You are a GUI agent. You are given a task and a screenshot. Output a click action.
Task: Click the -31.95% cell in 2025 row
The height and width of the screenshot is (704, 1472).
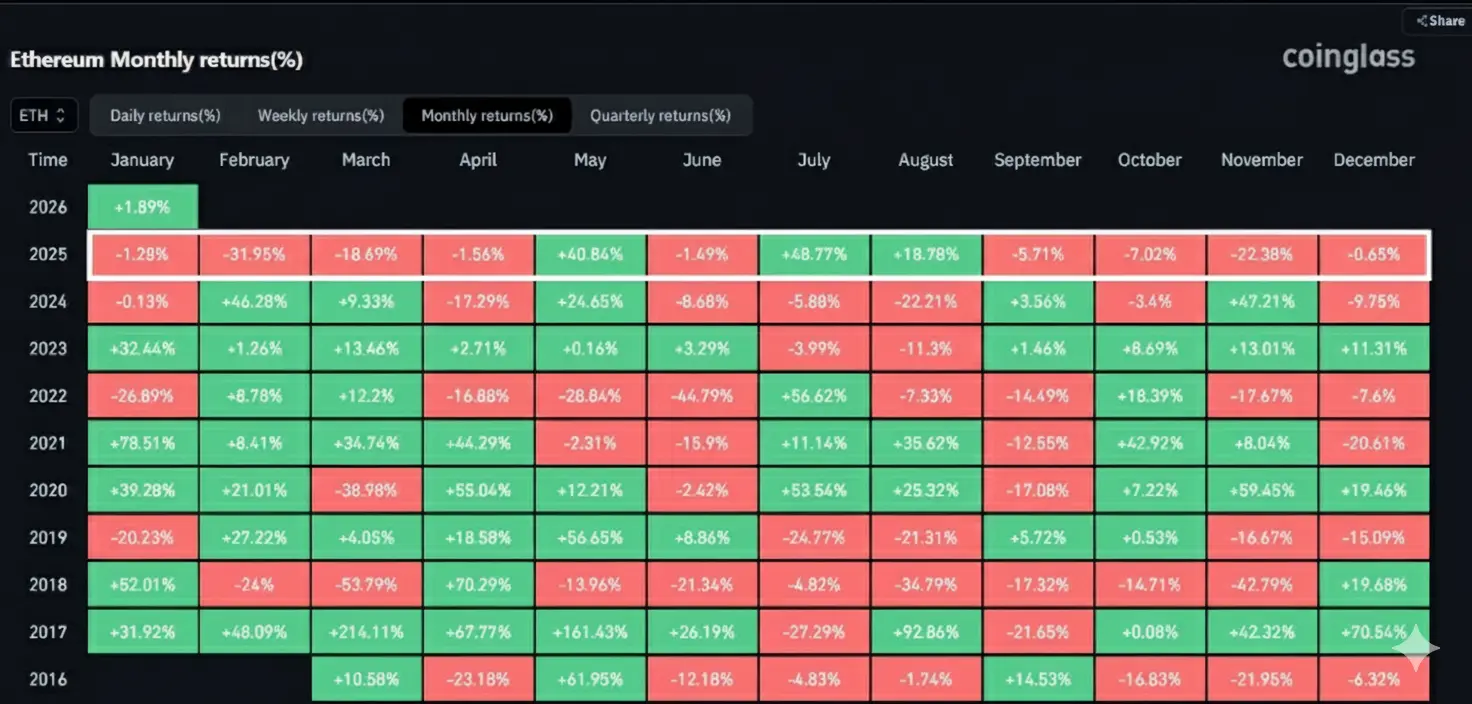pyautogui.click(x=254, y=254)
